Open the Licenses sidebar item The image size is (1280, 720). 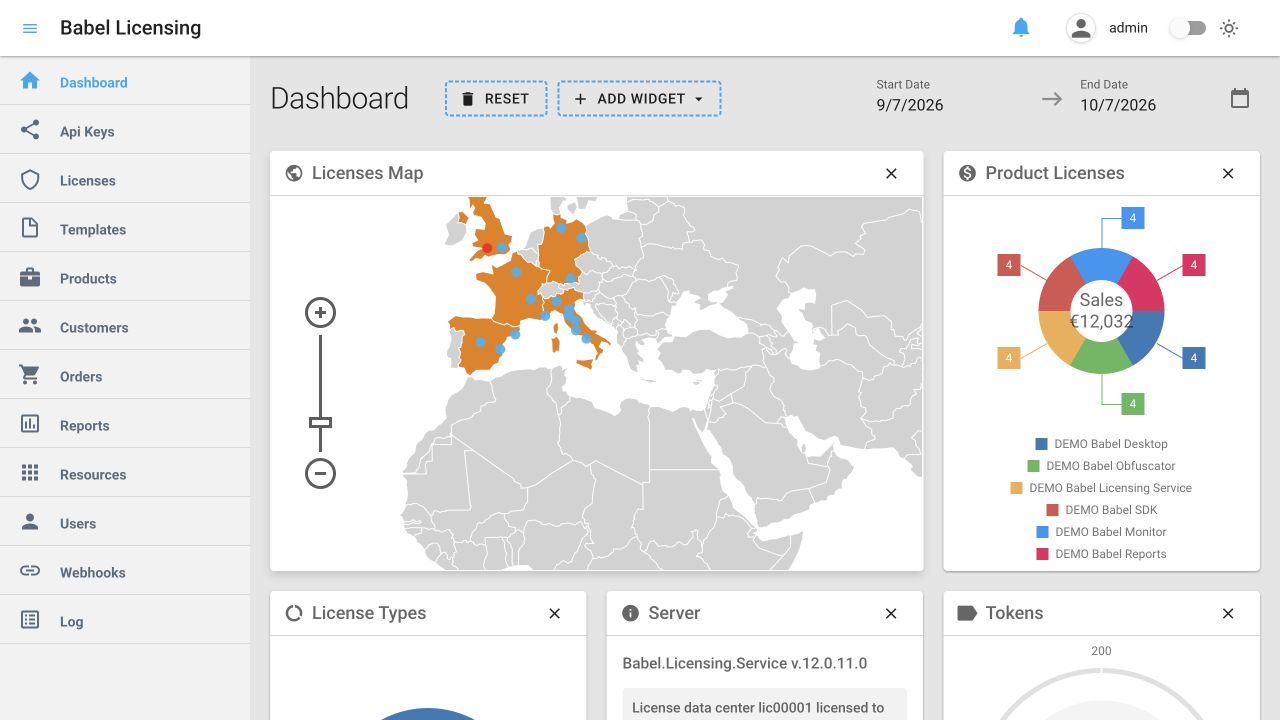pyautogui.click(x=125, y=180)
